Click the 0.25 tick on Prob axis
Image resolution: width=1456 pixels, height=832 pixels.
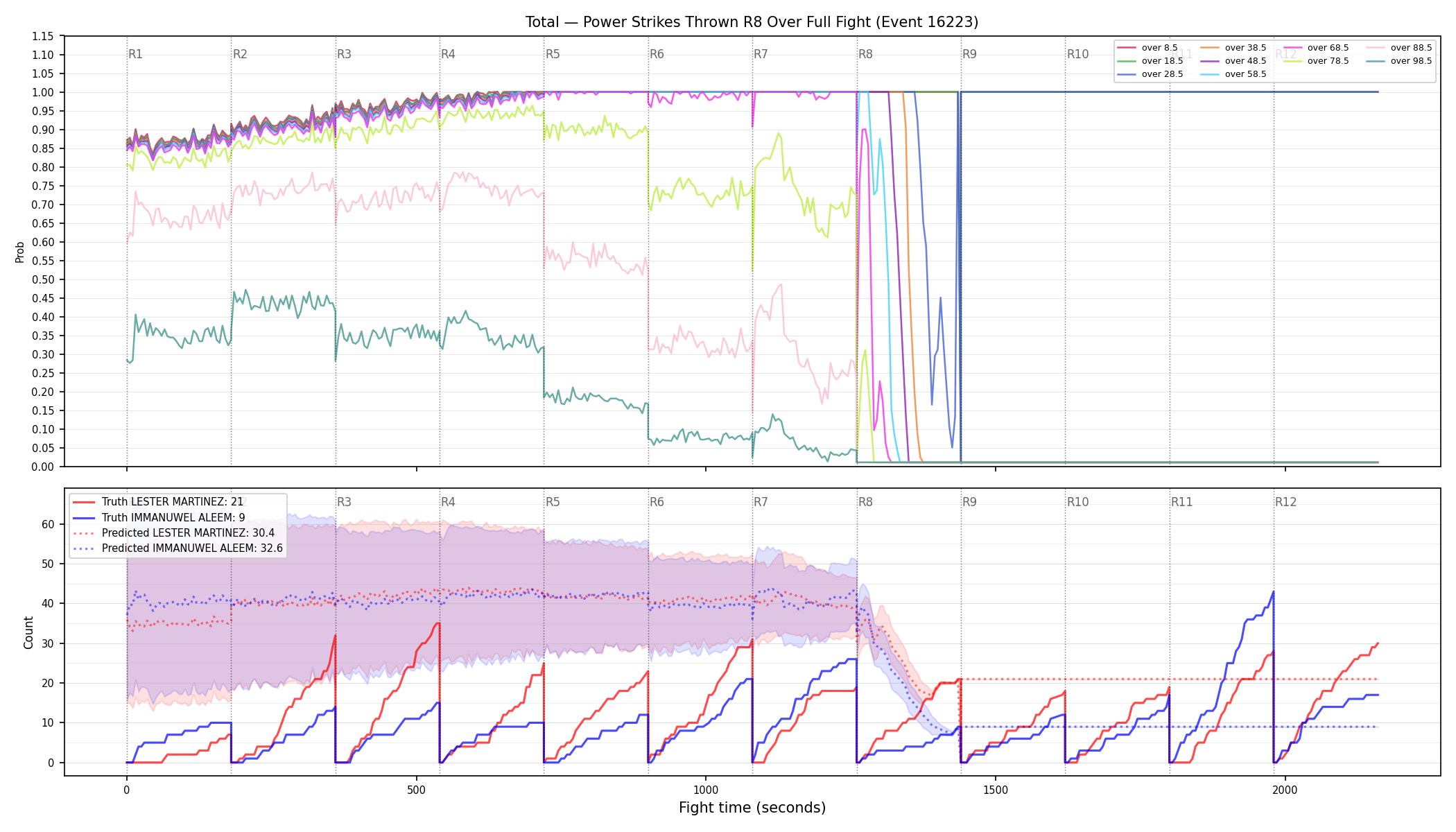pos(43,373)
